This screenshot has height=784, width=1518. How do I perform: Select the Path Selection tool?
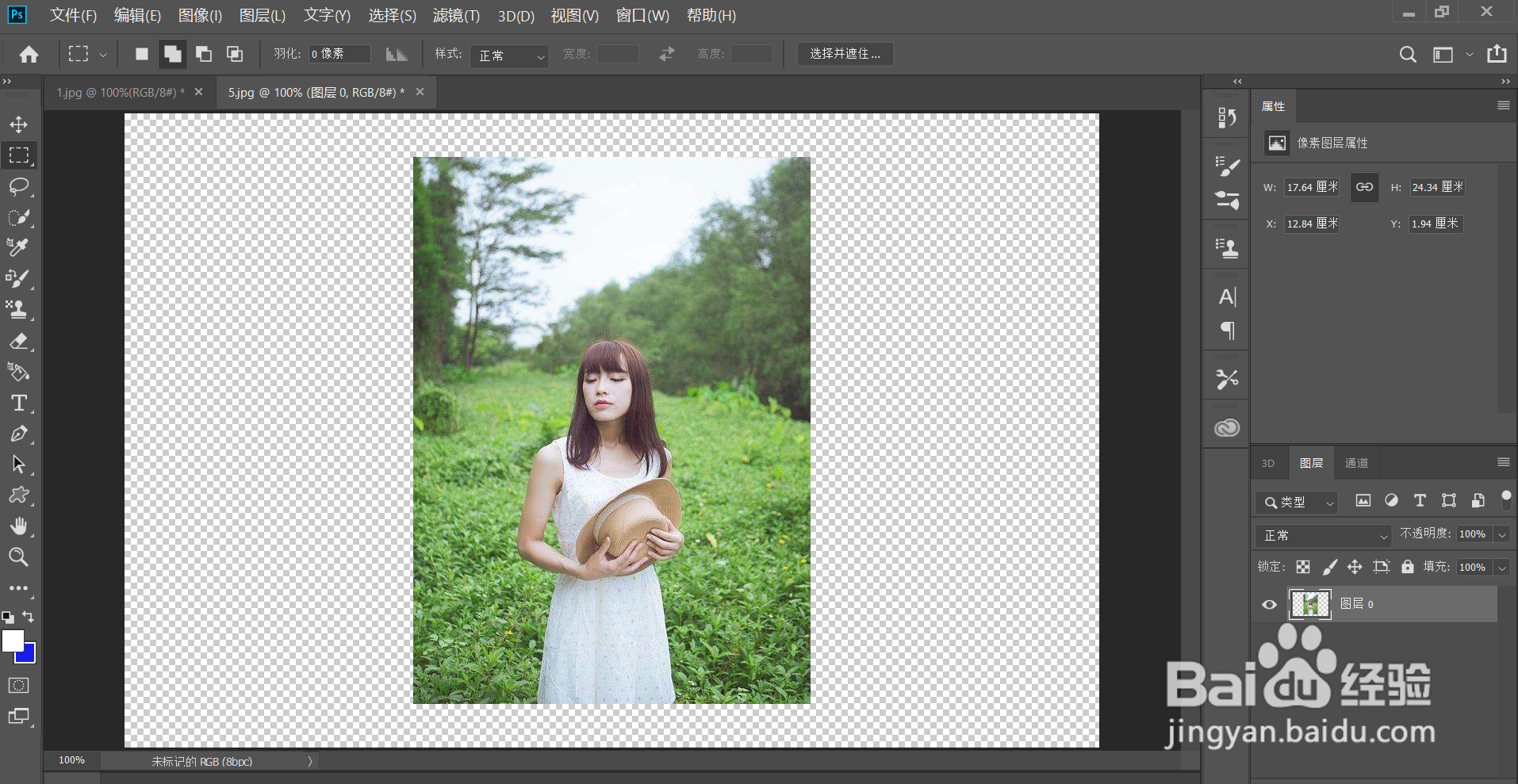(18, 465)
